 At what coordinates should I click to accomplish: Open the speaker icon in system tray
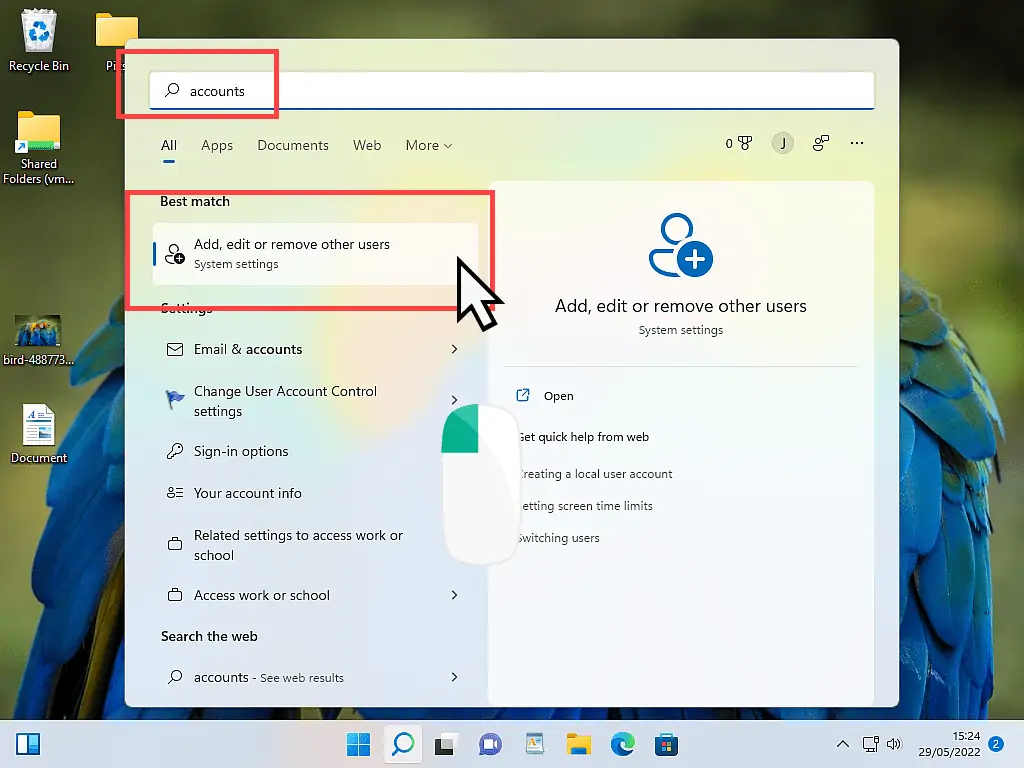click(895, 744)
